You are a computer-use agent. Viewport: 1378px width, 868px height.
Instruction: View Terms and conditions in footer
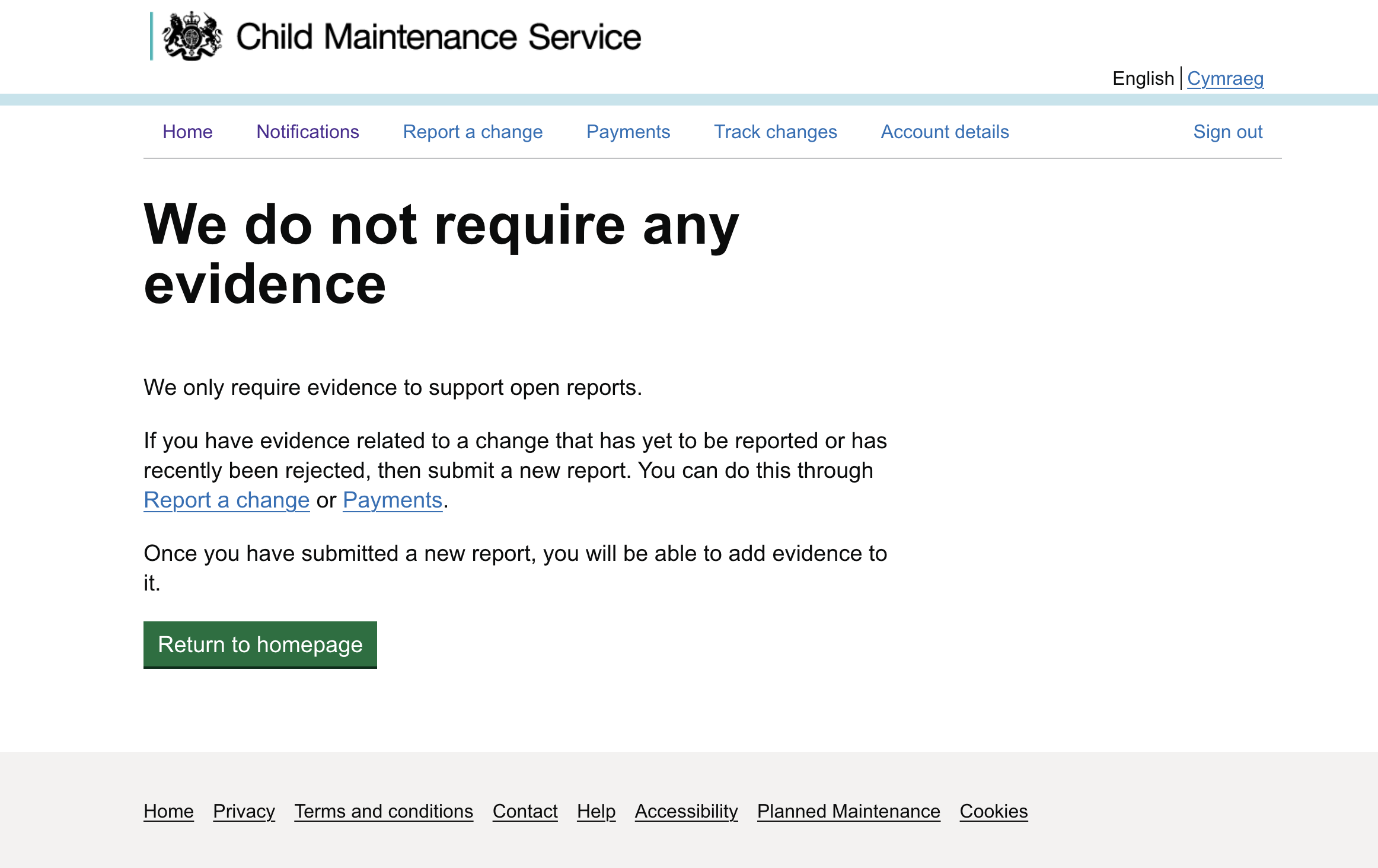(x=384, y=811)
